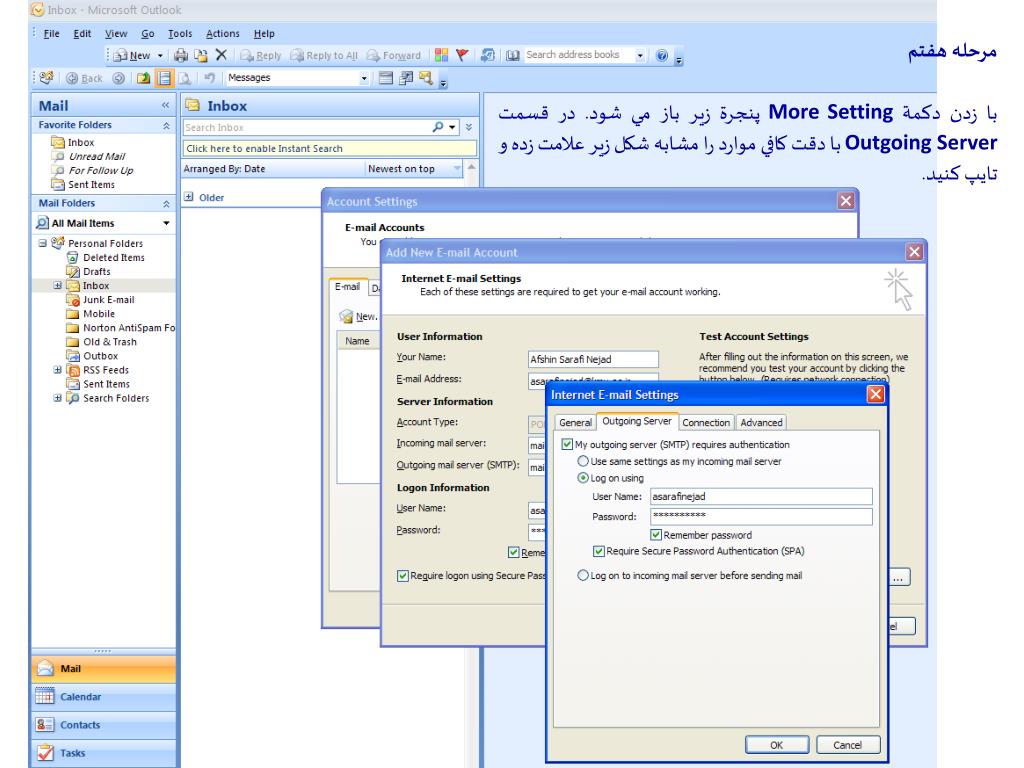Click the Delete (X) toolbar icon
The height and width of the screenshot is (768, 1024).
[x=221, y=55]
